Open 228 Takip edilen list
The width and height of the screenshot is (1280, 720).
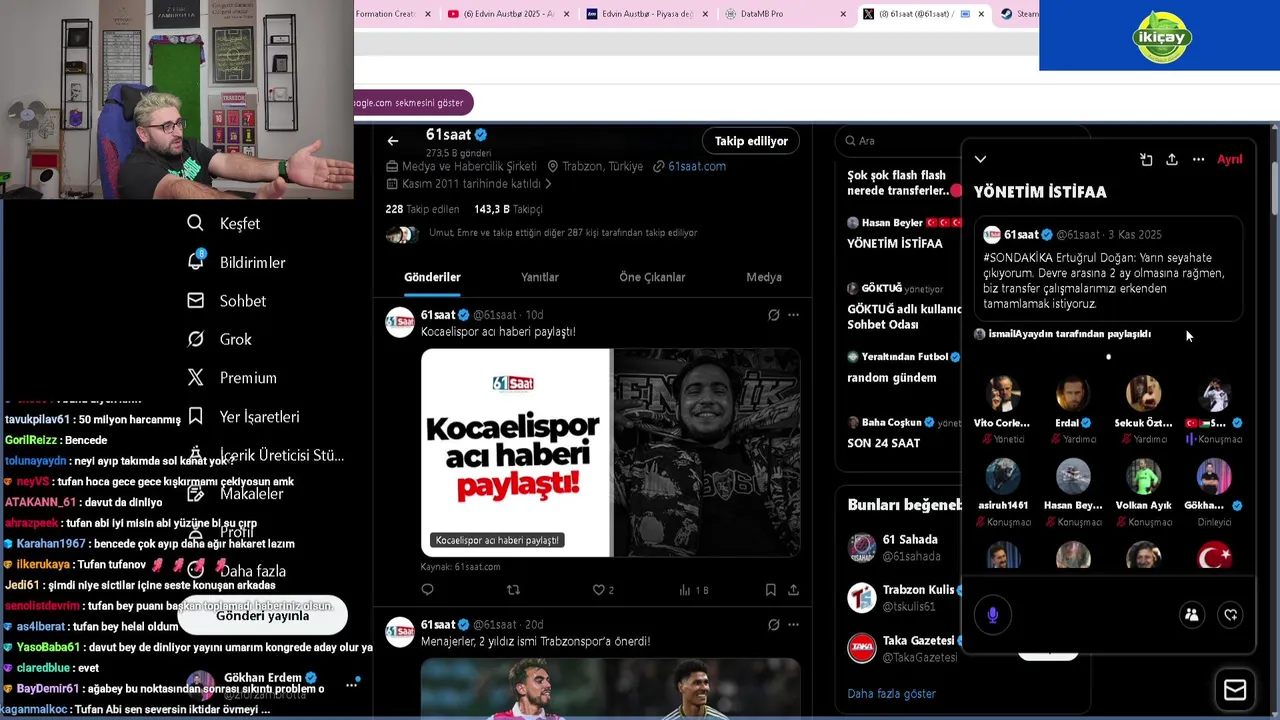tap(422, 209)
